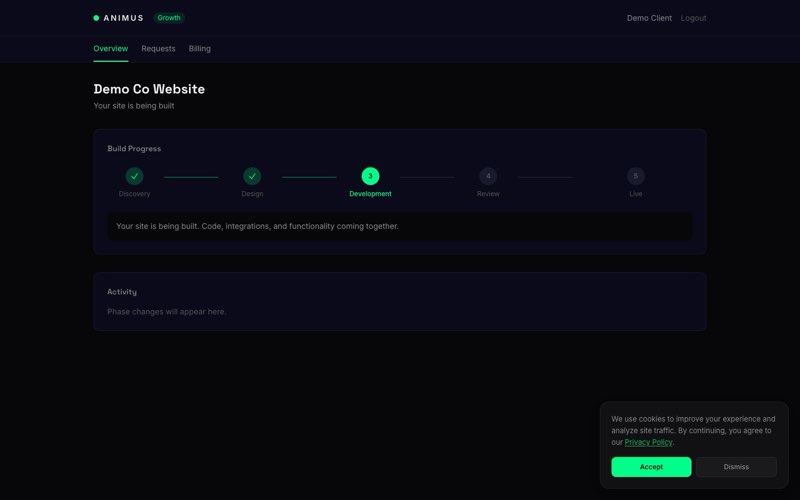800x500 pixels.
Task: Click the ANIMUS logo green dot
Action: coord(96,18)
